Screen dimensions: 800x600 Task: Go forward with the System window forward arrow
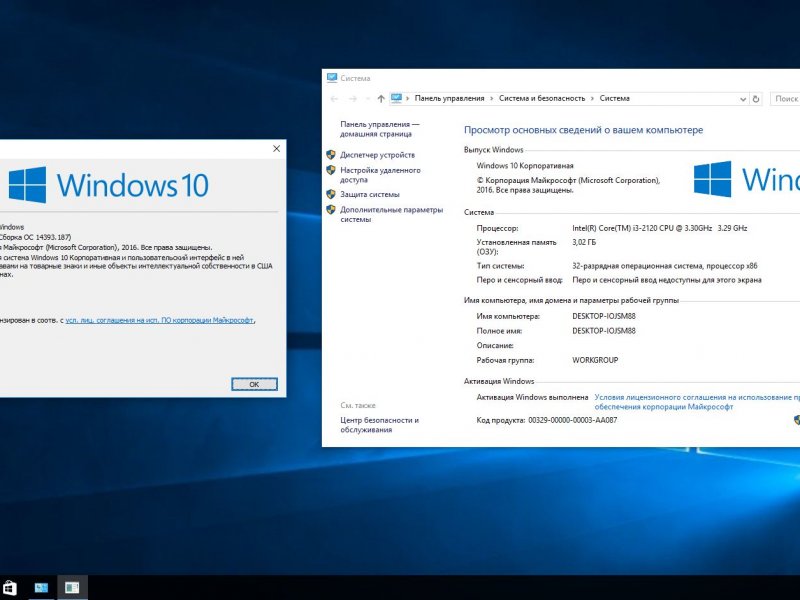click(x=353, y=99)
